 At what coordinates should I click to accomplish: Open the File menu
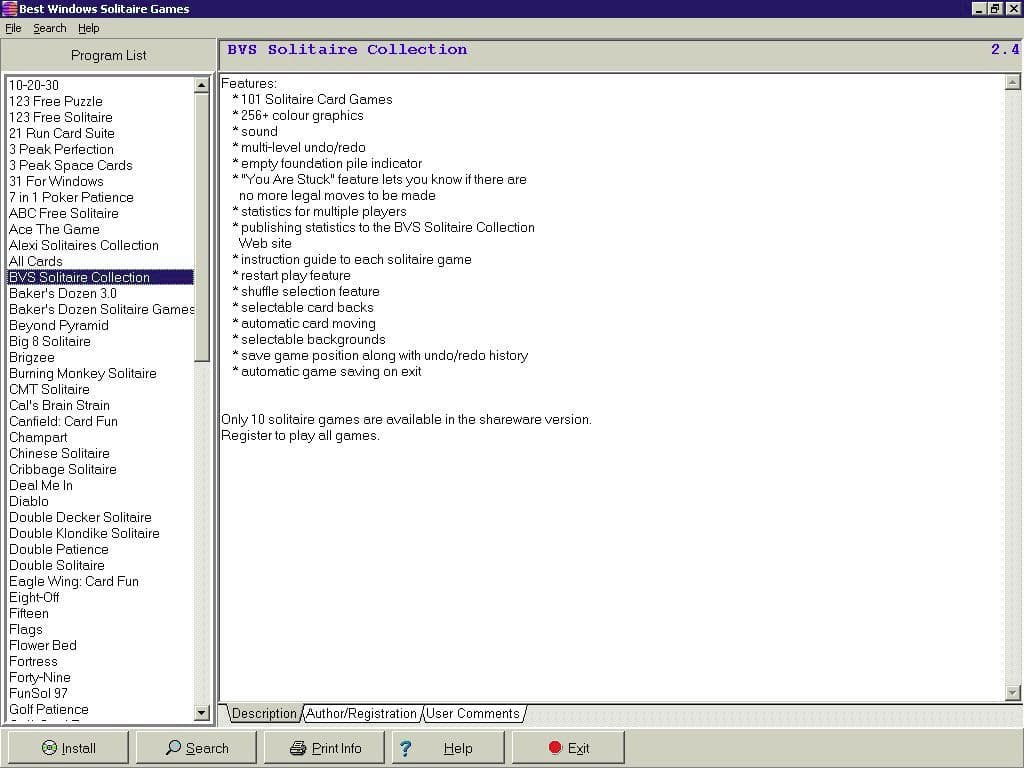click(x=13, y=28)
